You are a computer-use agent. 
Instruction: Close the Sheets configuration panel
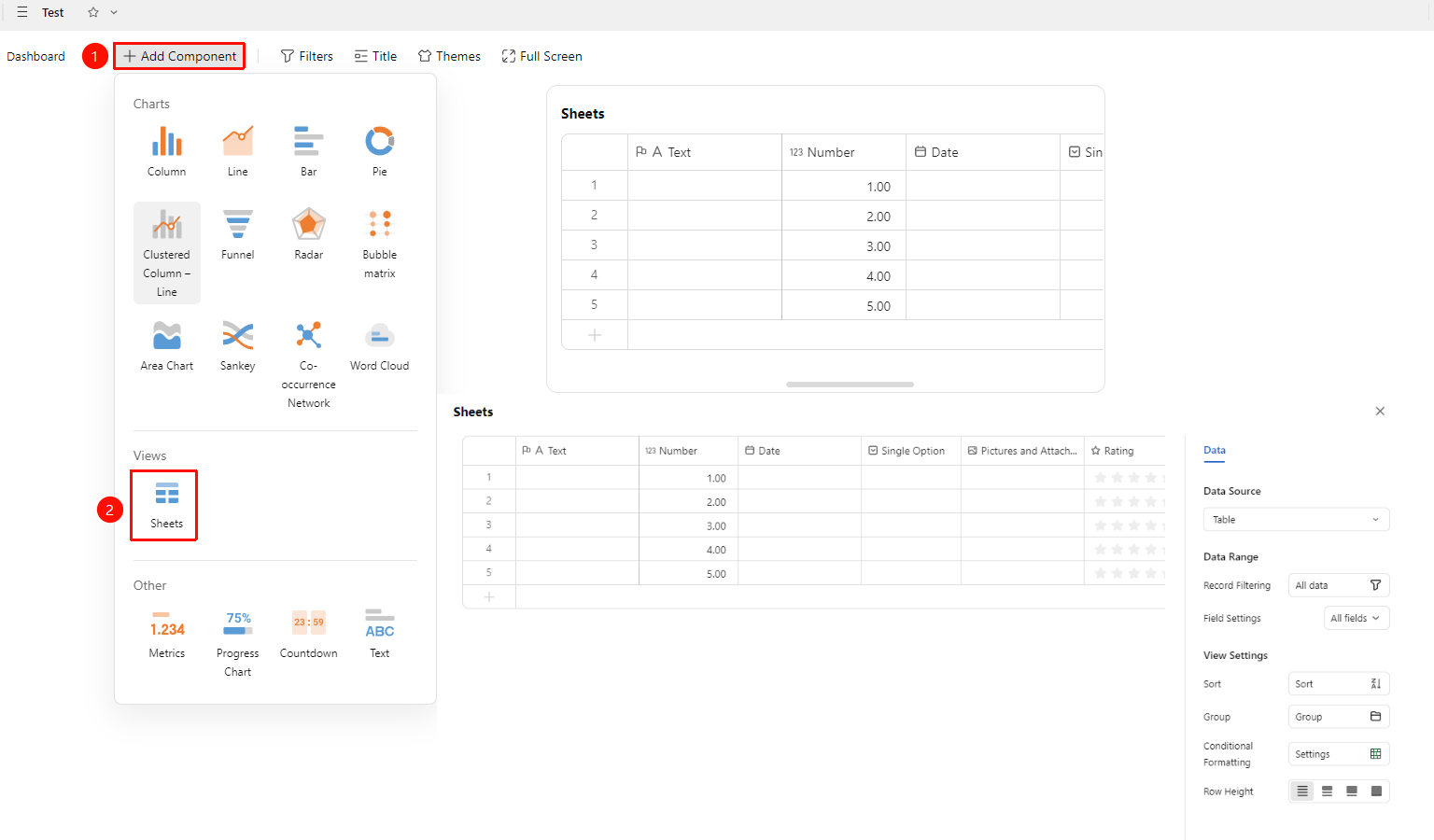coord(1380,412)
